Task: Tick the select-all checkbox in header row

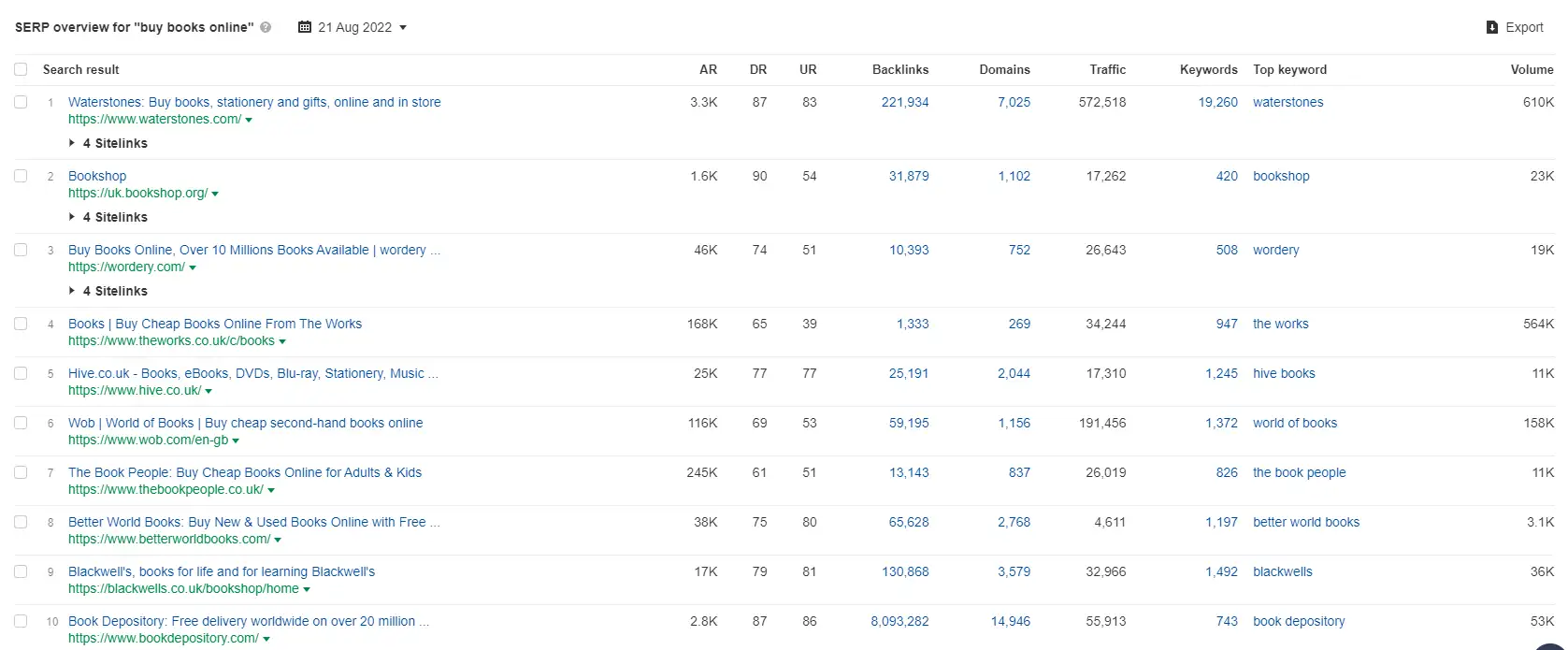Action: pos(21,69)
